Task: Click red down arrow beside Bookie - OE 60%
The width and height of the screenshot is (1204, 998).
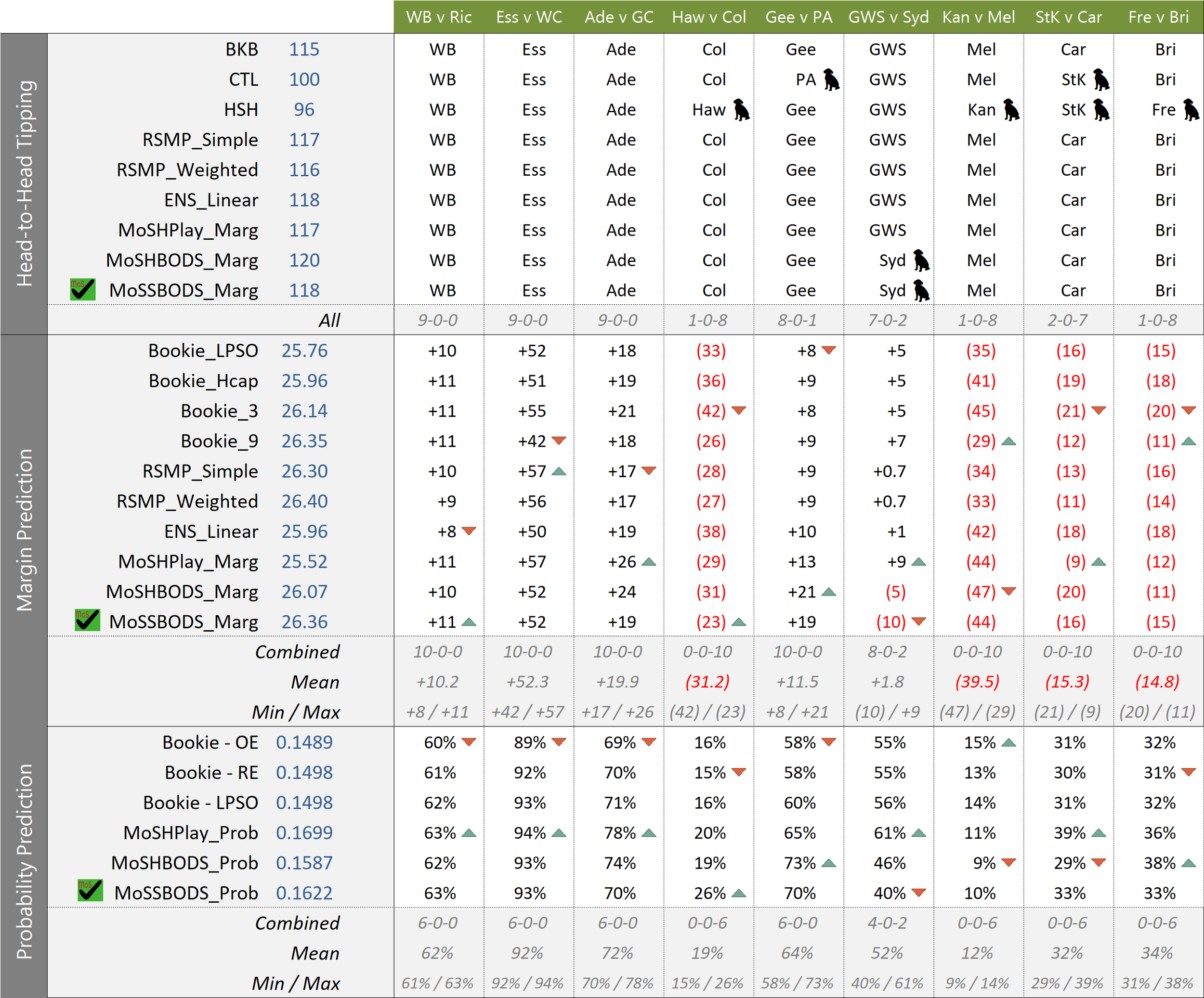Action: click(x=469, y=742)
